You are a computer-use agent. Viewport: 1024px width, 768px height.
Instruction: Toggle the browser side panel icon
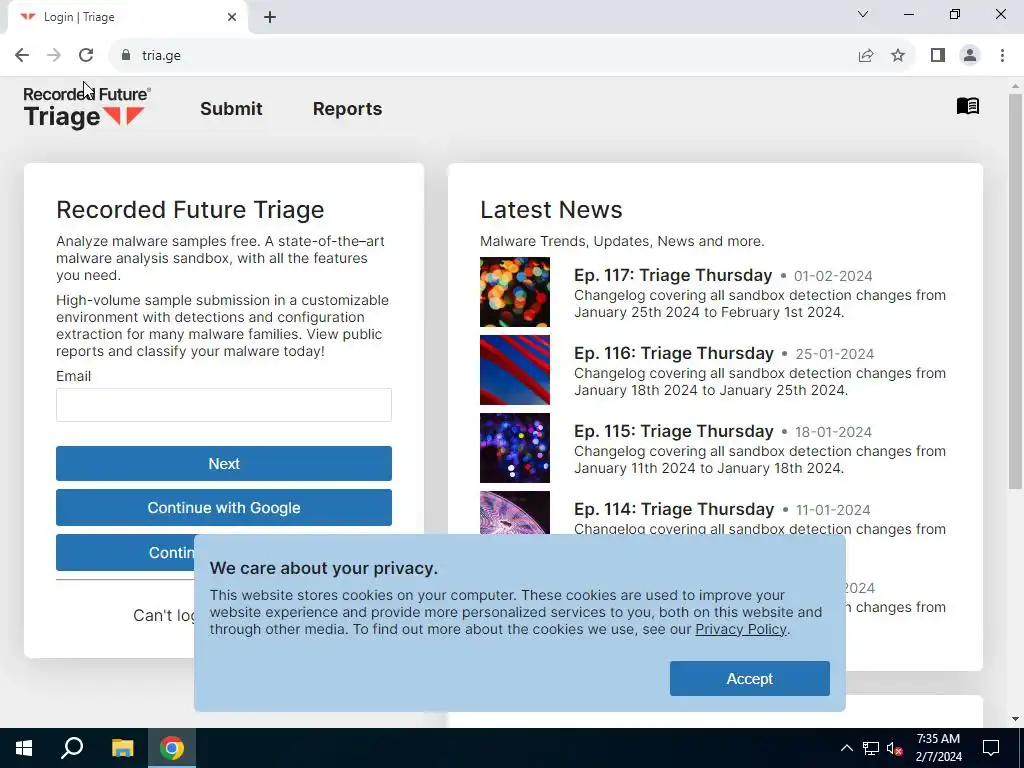pyautogui.click(x=938, y=56)
